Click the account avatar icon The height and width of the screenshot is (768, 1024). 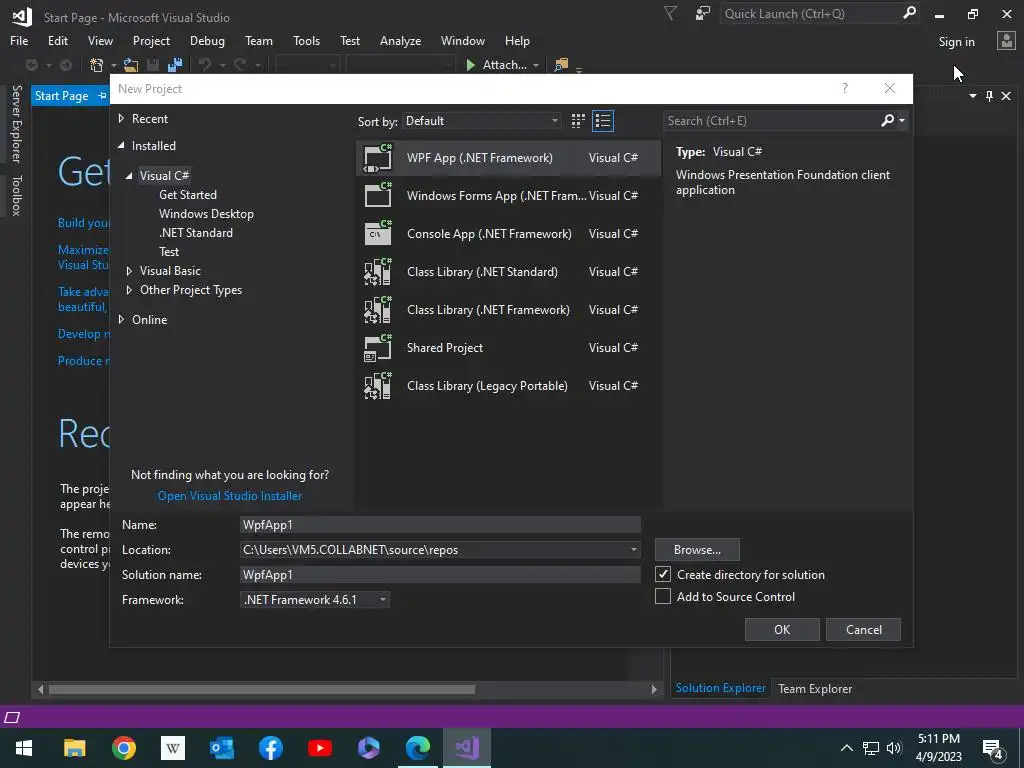tap(1006, 41)
